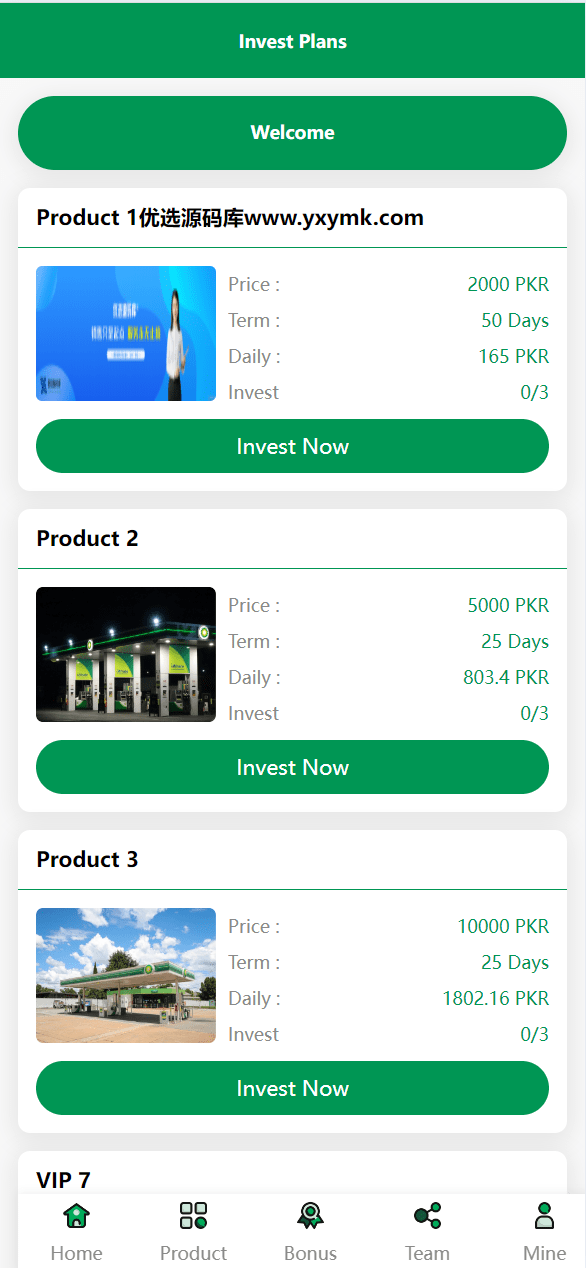Click Invest Now for Product 1
586x1268 pixels.
click(x=292, y=446)
